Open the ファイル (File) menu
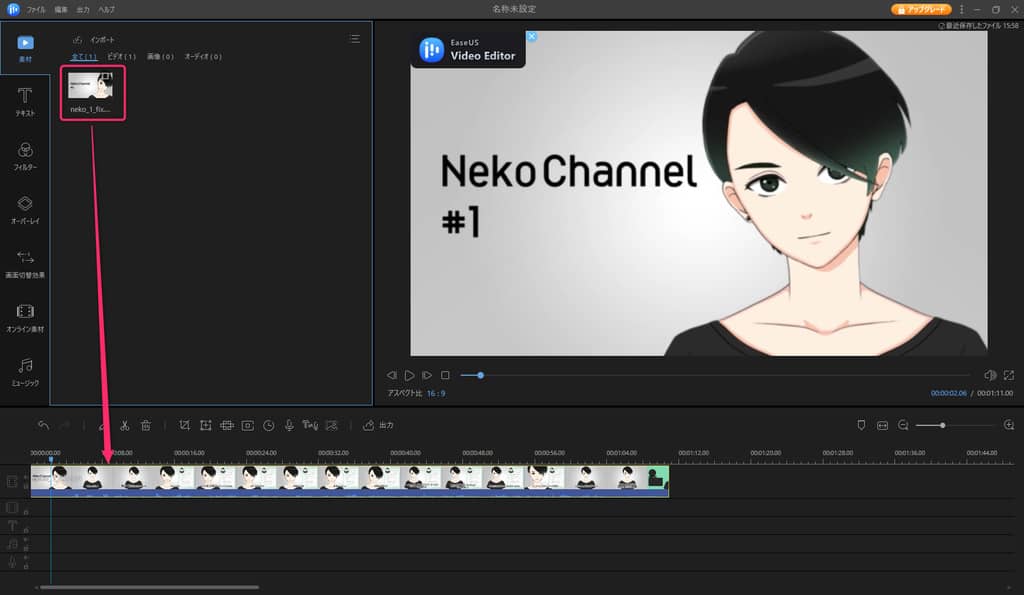Viewport: 1024px width, 595px height. [36, 9]
